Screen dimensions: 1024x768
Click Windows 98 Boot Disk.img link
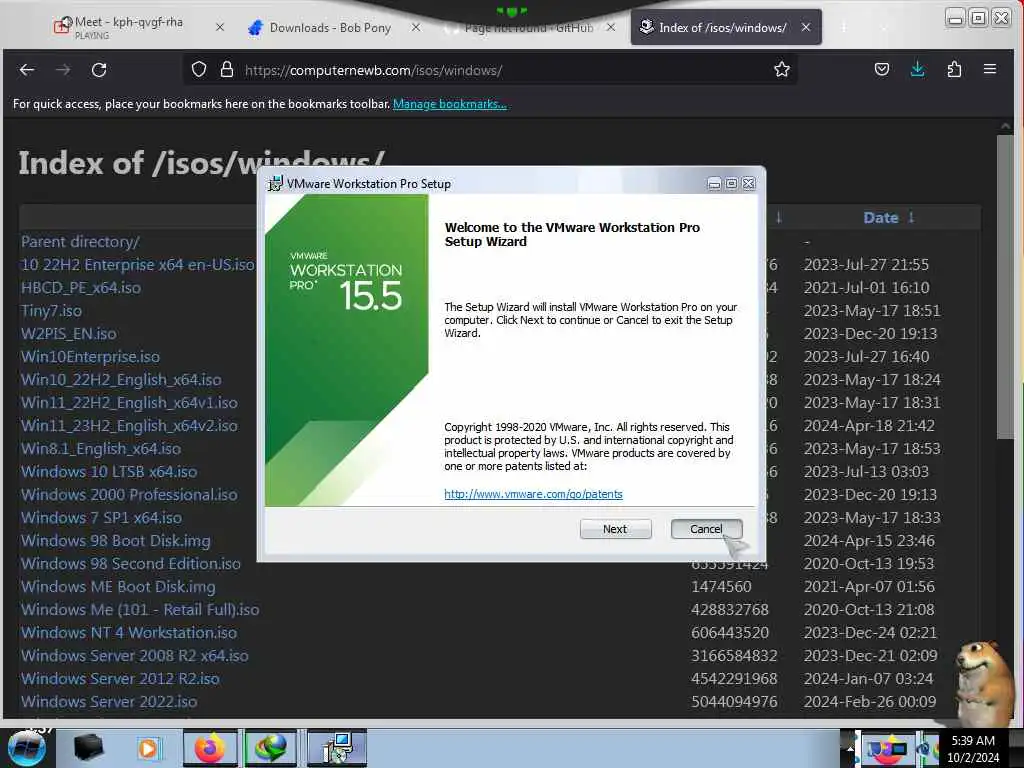tap(116, 541)
